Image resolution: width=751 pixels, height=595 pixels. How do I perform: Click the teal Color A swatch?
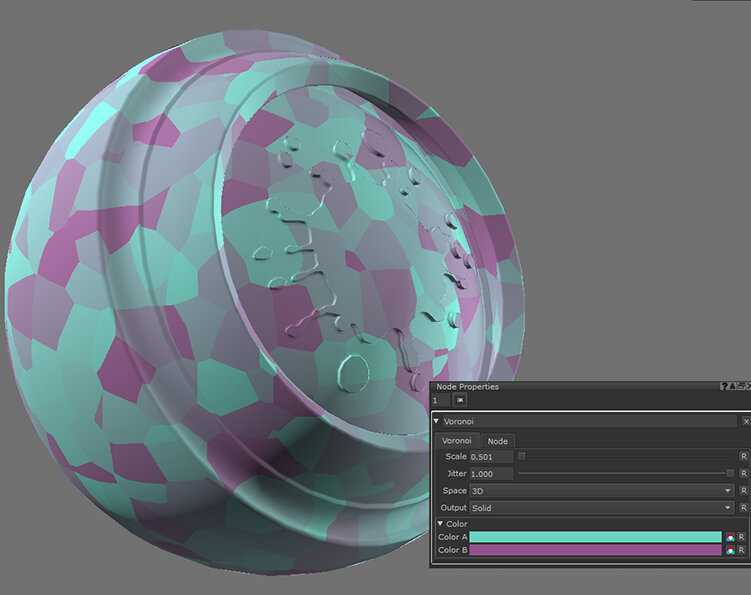[x=595, y=537]
